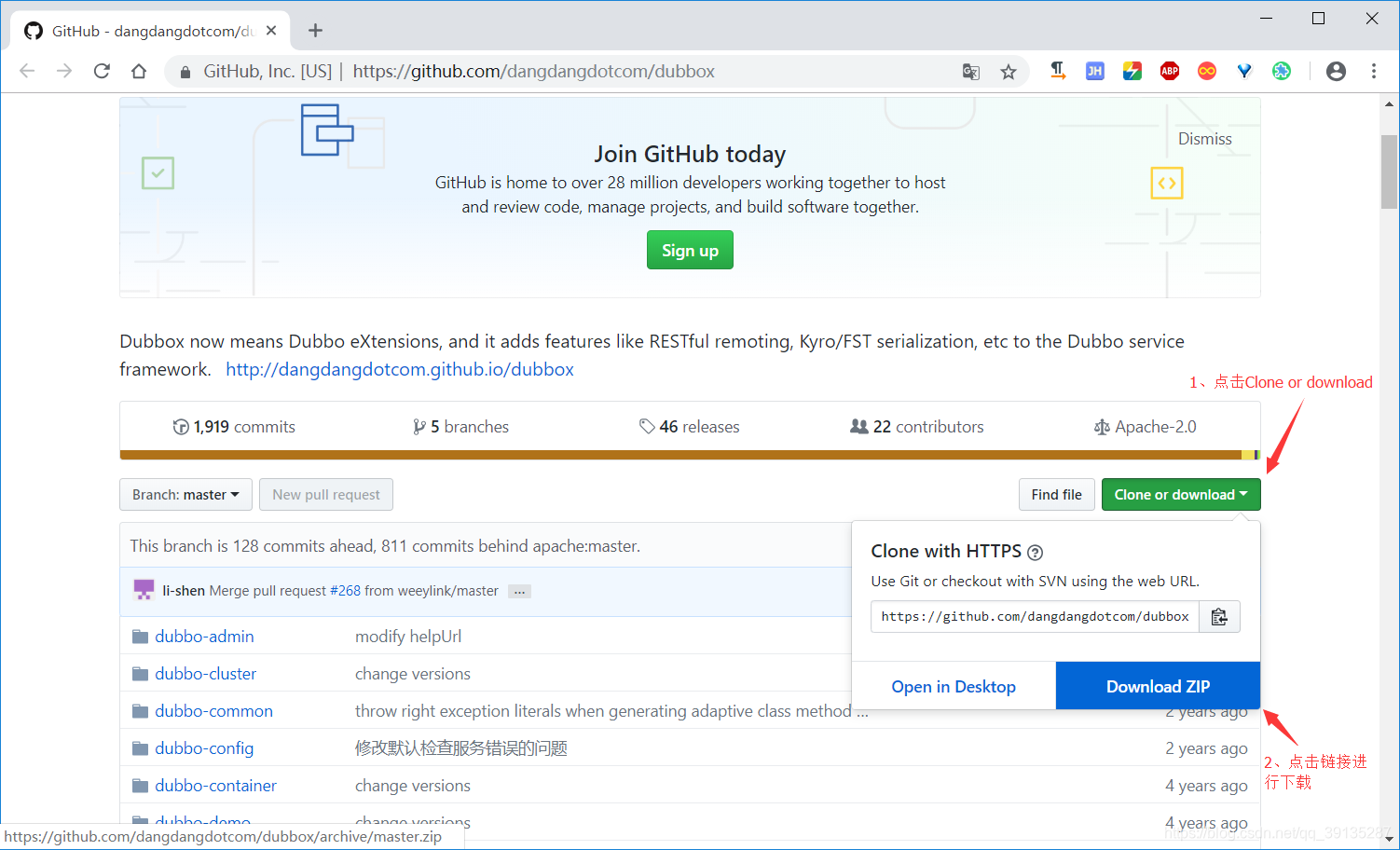The width and height of the screenshot is (1400, 850).
Task: Click the dubbo-cluster folder icon
Action: (x=140, y=674)
